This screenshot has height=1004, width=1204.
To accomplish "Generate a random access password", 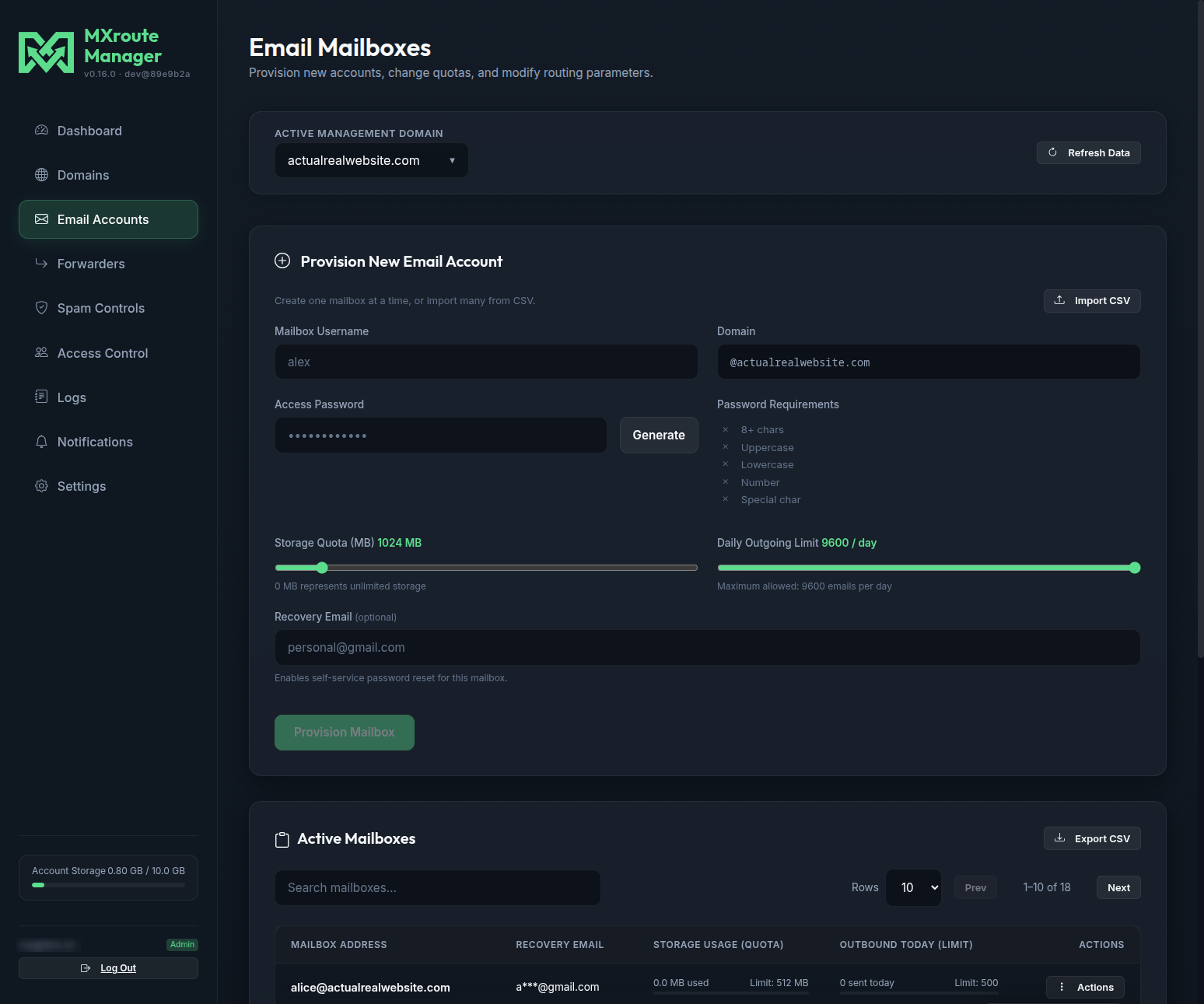I will pyautogui.click(x=659, y=436).
